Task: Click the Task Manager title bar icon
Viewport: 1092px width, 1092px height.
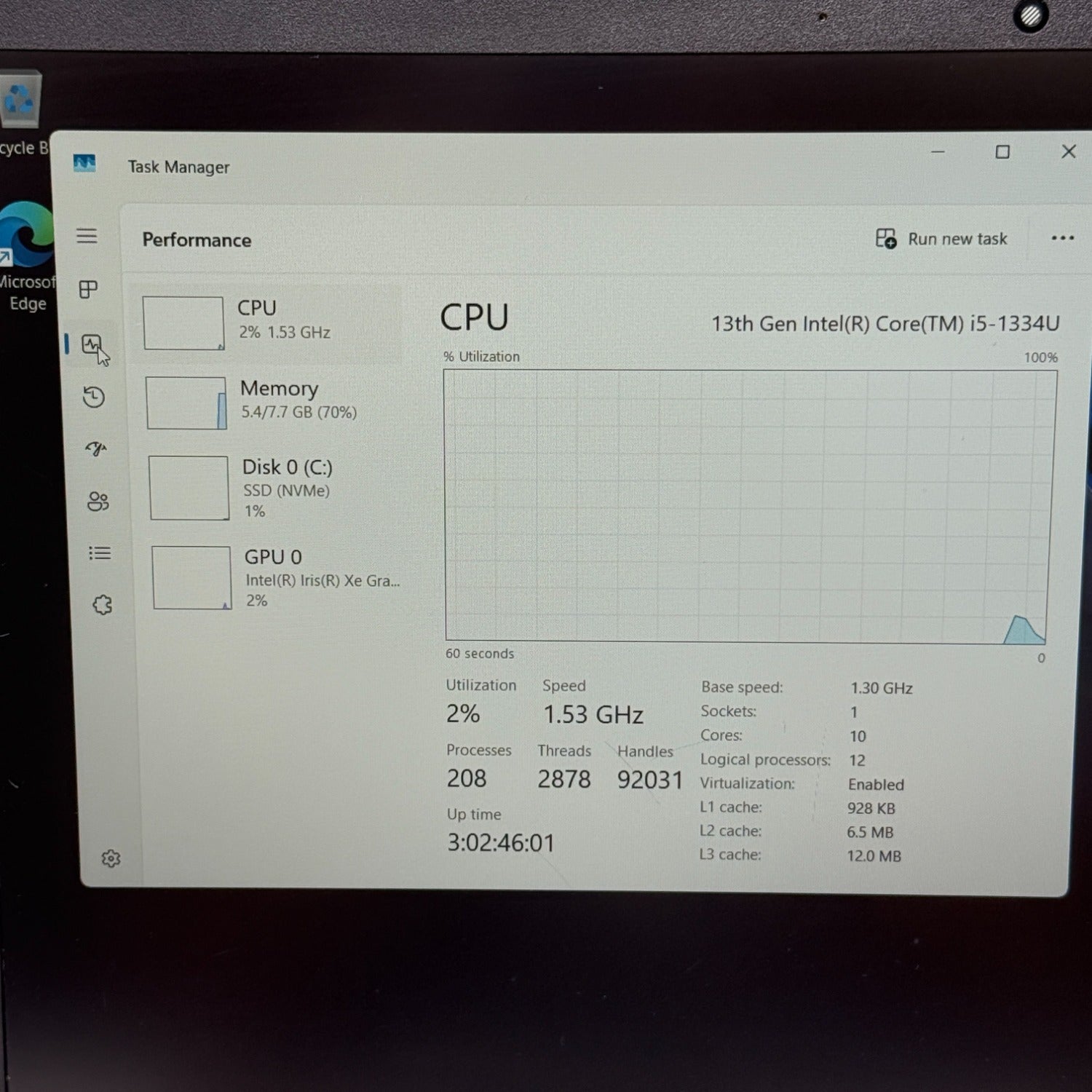Action: pyautogui.click(x=84, y=164)
